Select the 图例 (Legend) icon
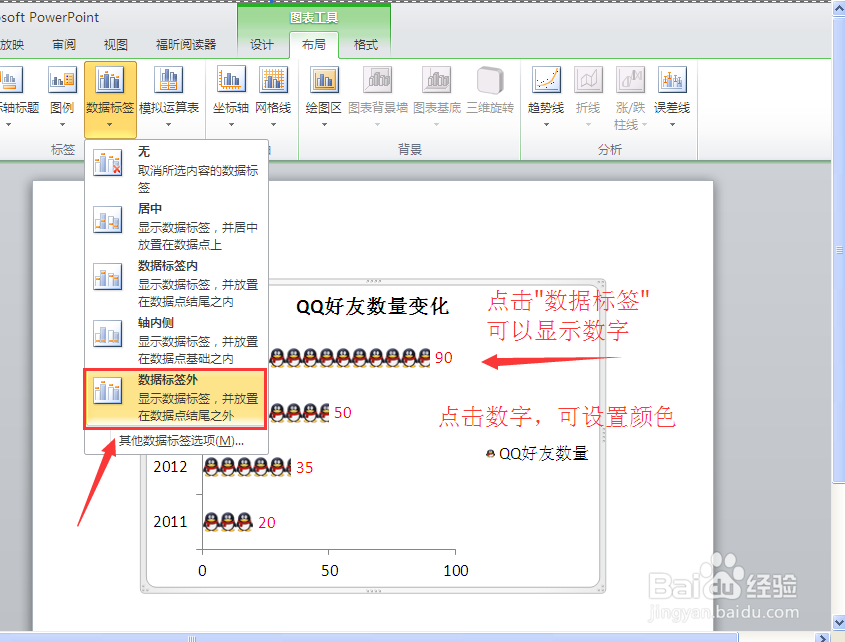Viewport: 845px width, 642px height. [x=62, y=85]
